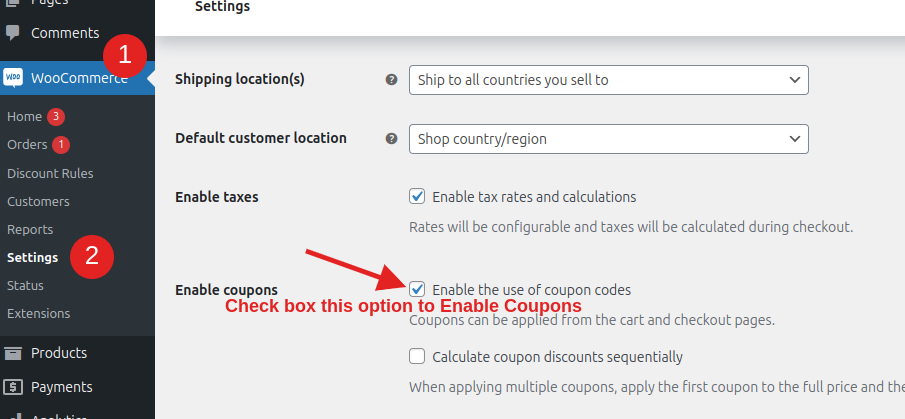
Task: Uncheck Enable tax rates and calculations
Action: point(418,197)
